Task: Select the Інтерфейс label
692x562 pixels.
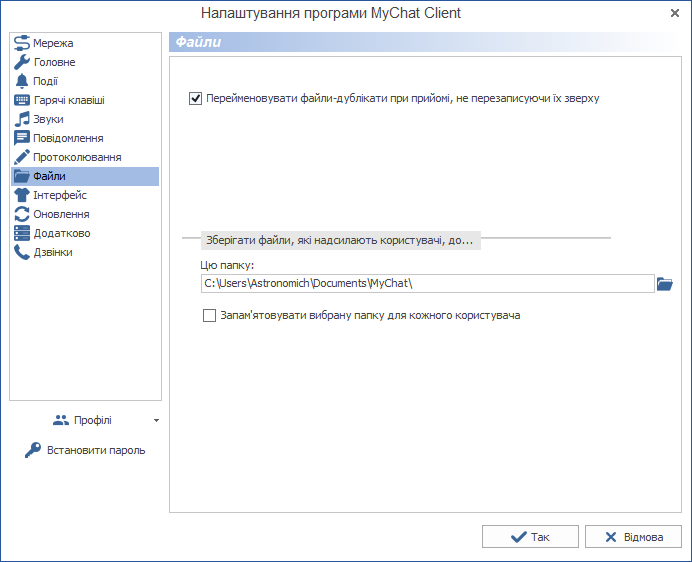Action: 60,195
